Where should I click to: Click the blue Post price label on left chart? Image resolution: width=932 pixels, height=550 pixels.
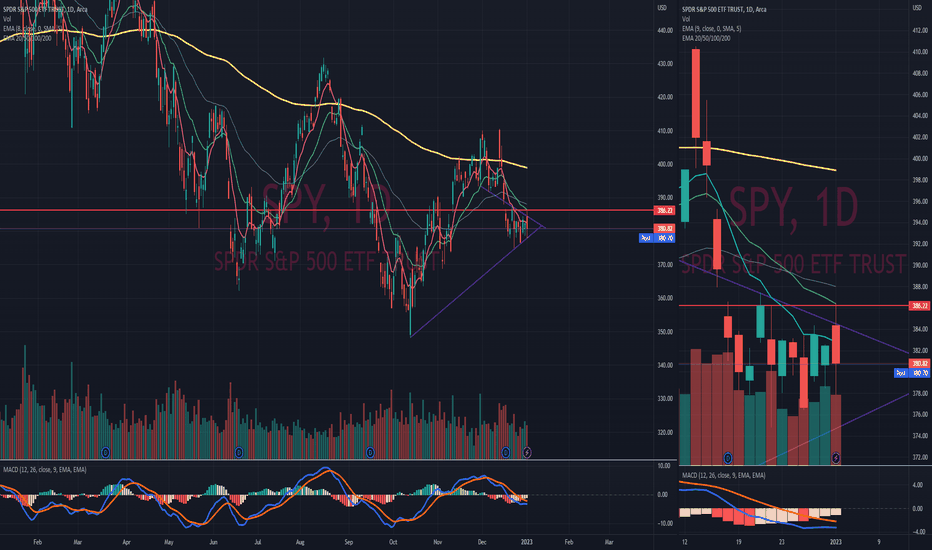(657, 238)
